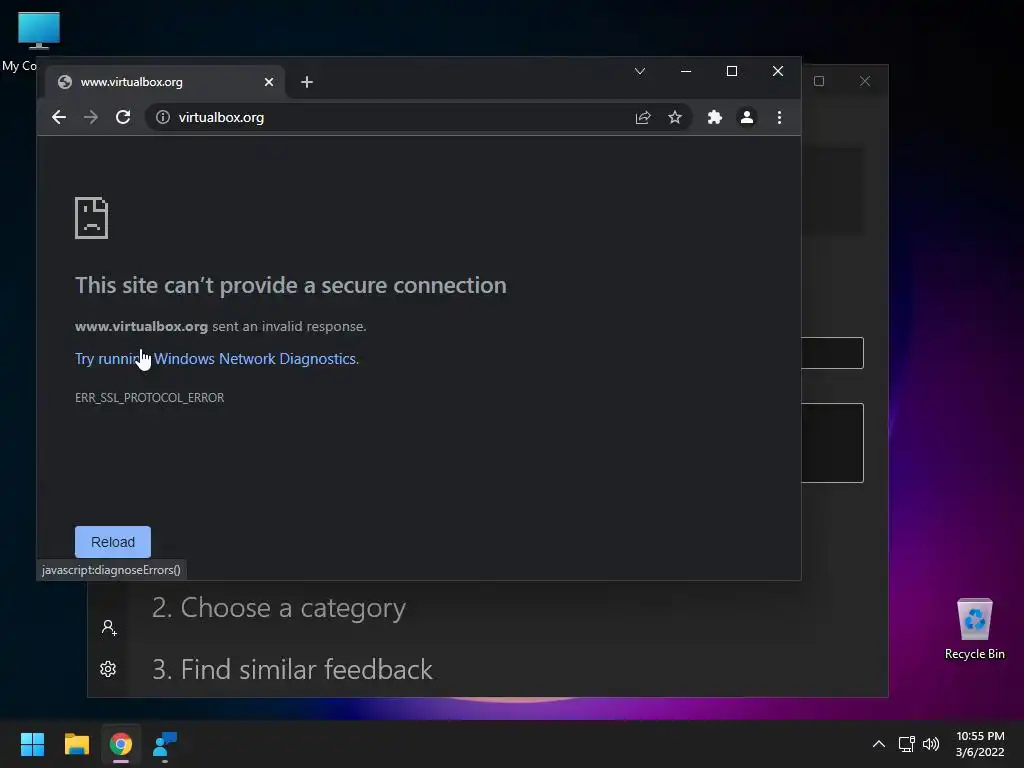Open Chrome's three-dot customize menu
The image size is (1024, 768).
[779, 118]
